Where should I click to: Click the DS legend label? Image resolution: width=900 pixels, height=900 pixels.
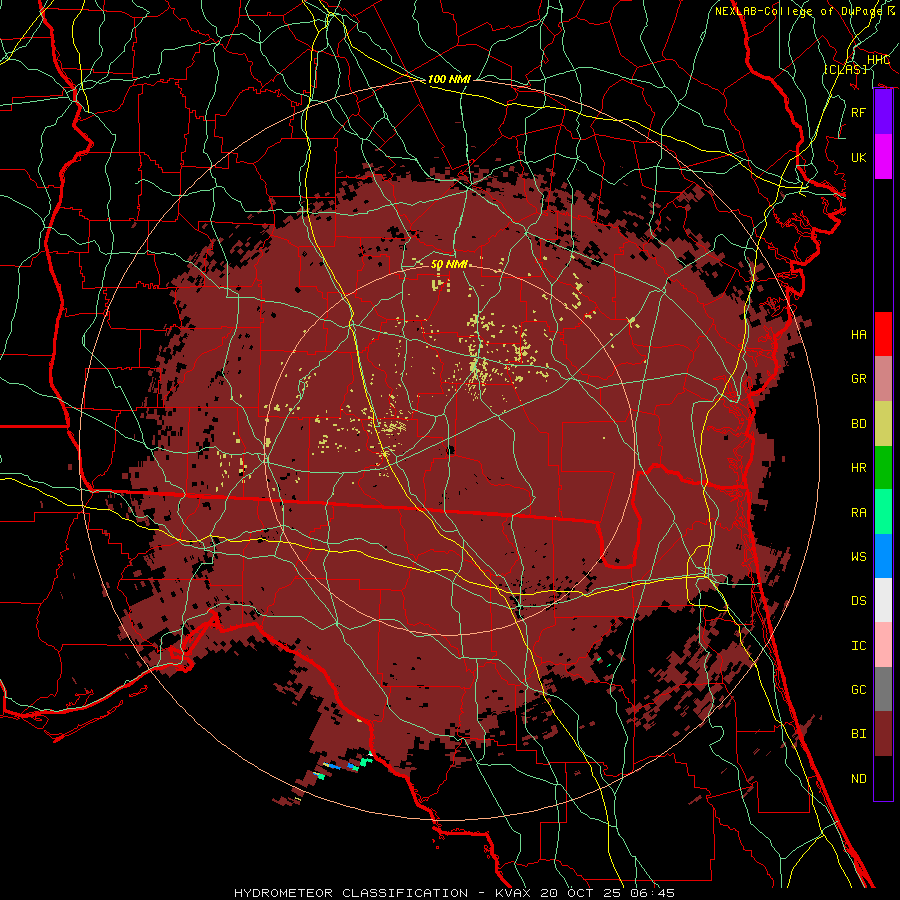click(x=859, y=601)
